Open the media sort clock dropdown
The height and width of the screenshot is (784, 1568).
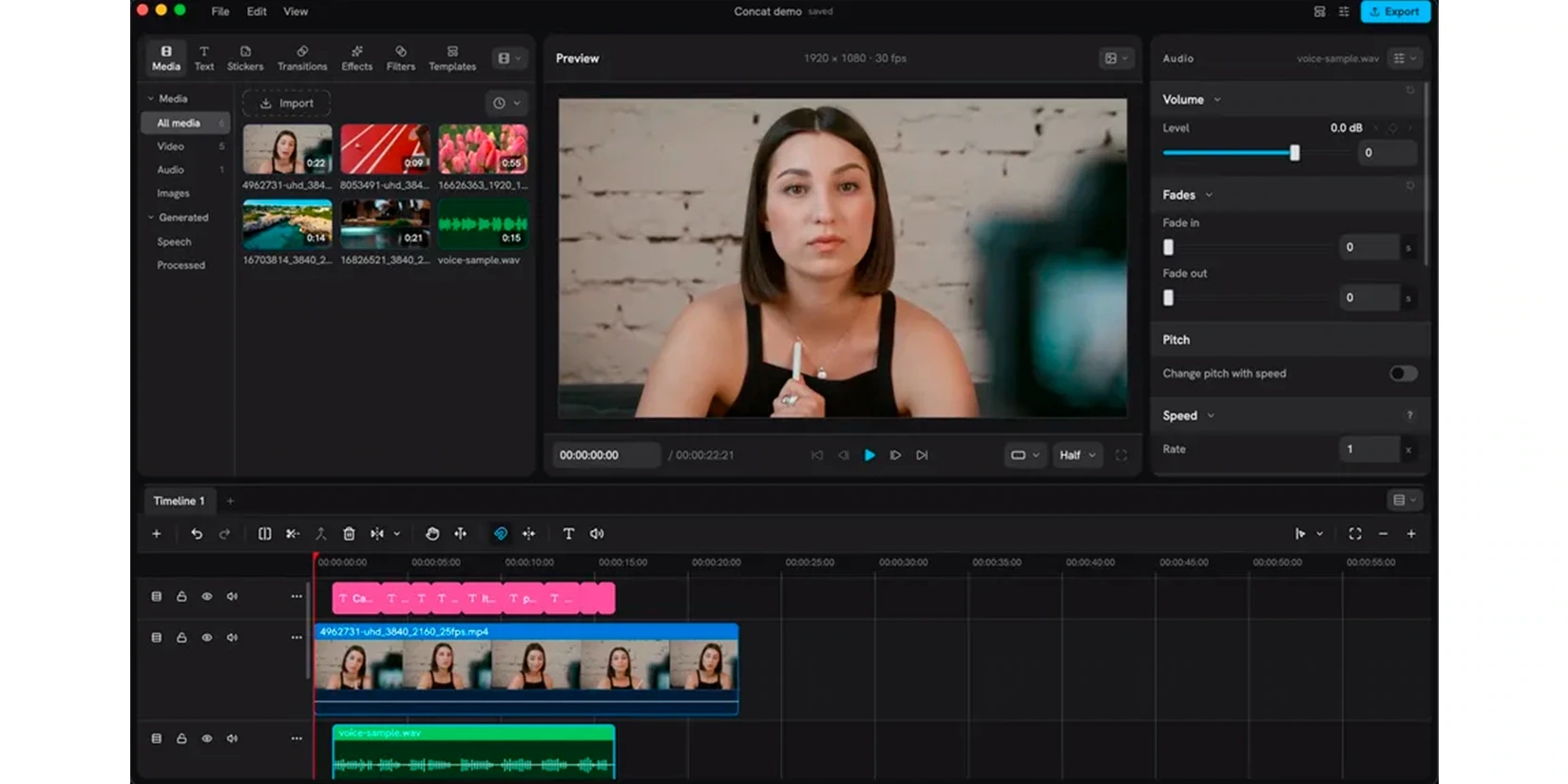pos(507,103)
